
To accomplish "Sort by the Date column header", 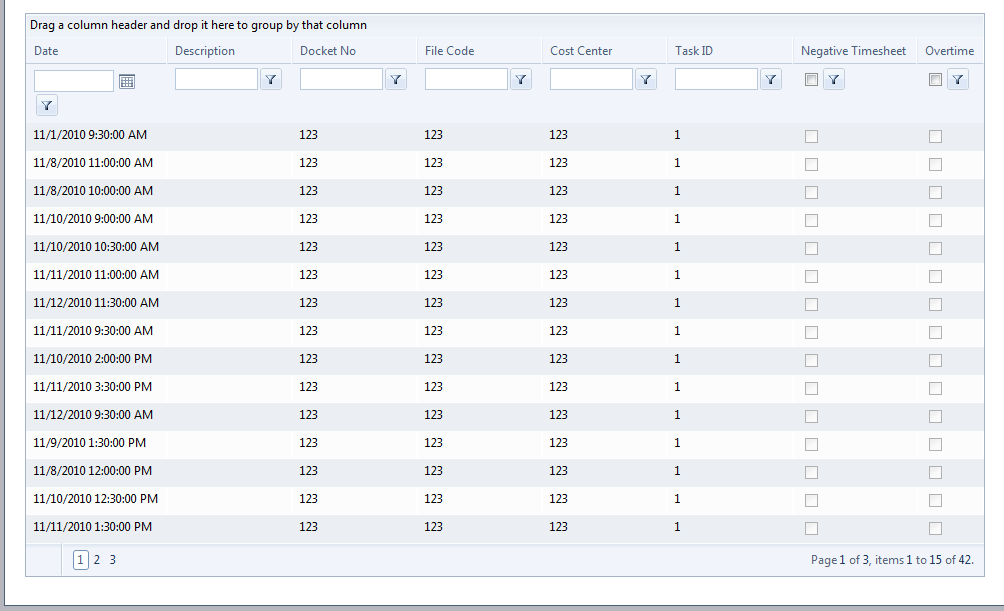I will 46,51.
